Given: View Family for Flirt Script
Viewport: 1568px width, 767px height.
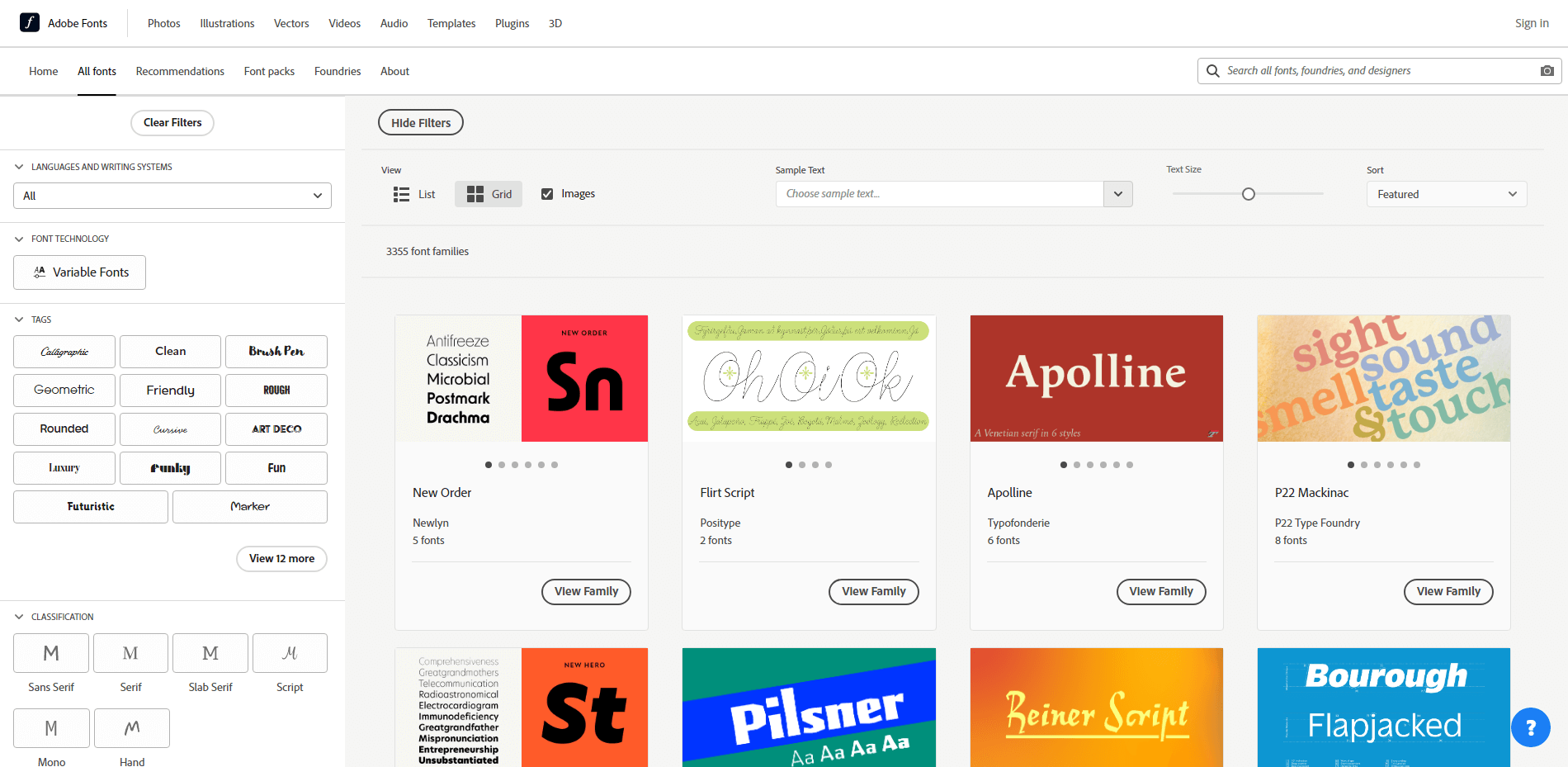Looking at the screenshot, I should [x=873, y=592].
